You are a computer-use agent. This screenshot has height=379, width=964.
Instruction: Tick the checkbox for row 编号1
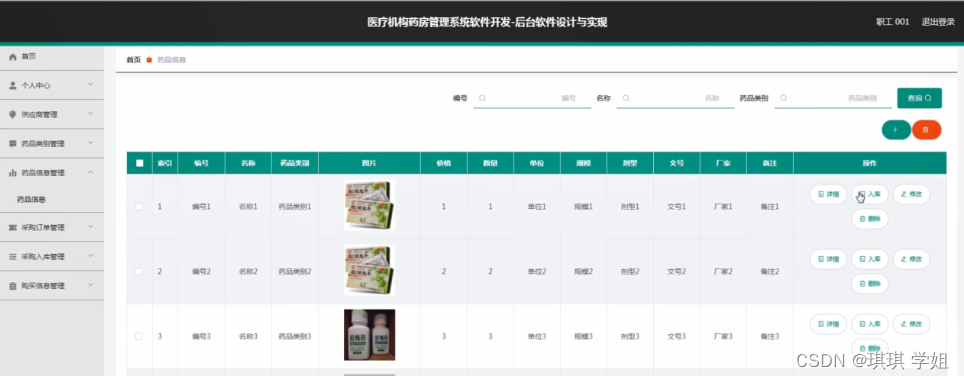(x=139, y=207)
